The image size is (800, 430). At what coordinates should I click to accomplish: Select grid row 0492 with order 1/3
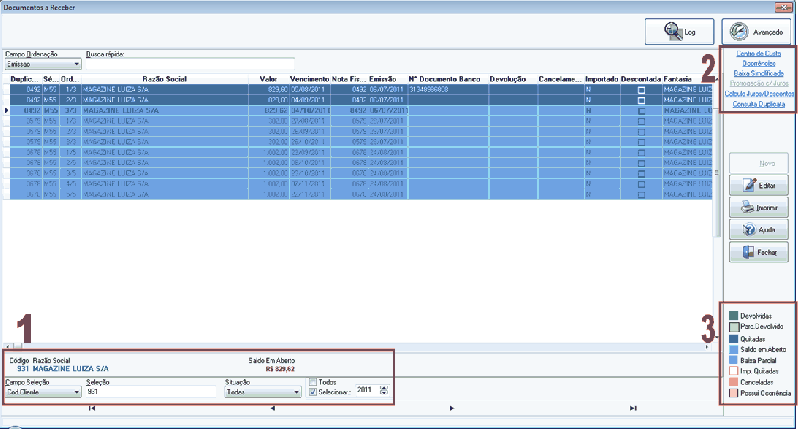(x=361, y=89)
